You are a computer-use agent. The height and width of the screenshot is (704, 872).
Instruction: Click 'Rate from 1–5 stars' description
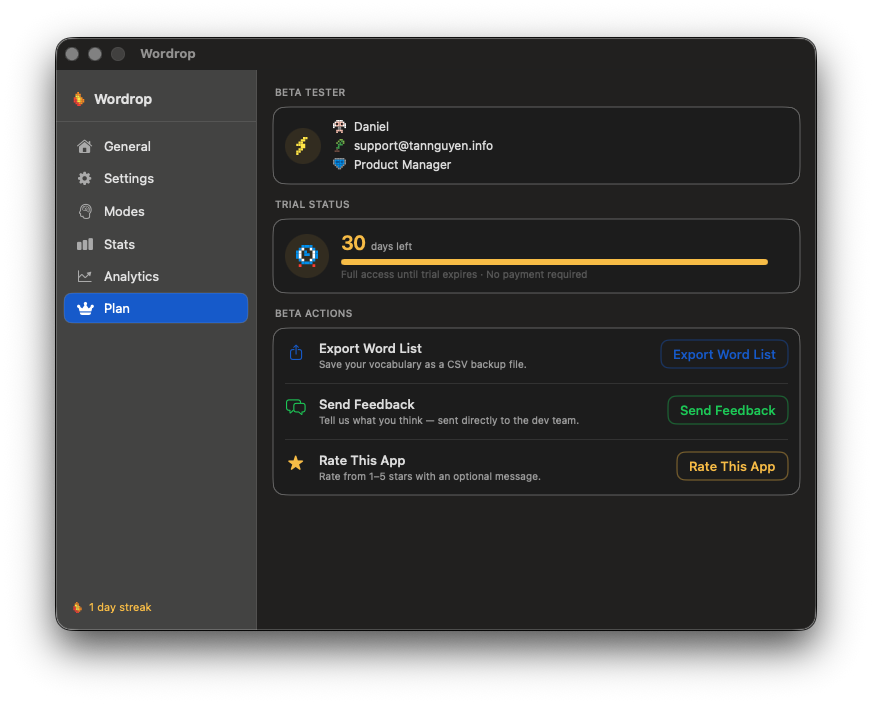(x=429, y=477)
